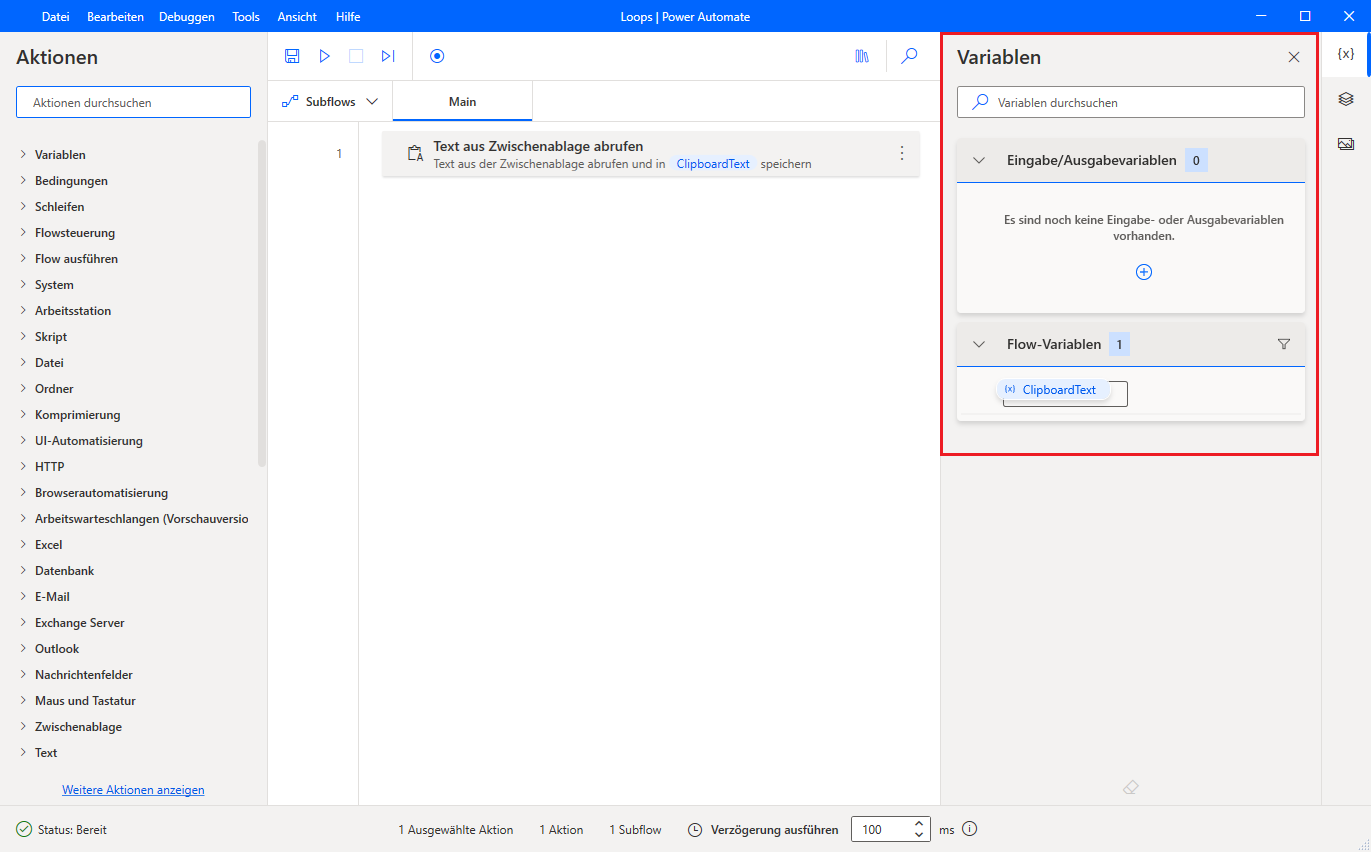Expand the Exchange Server group

(23, 622)
